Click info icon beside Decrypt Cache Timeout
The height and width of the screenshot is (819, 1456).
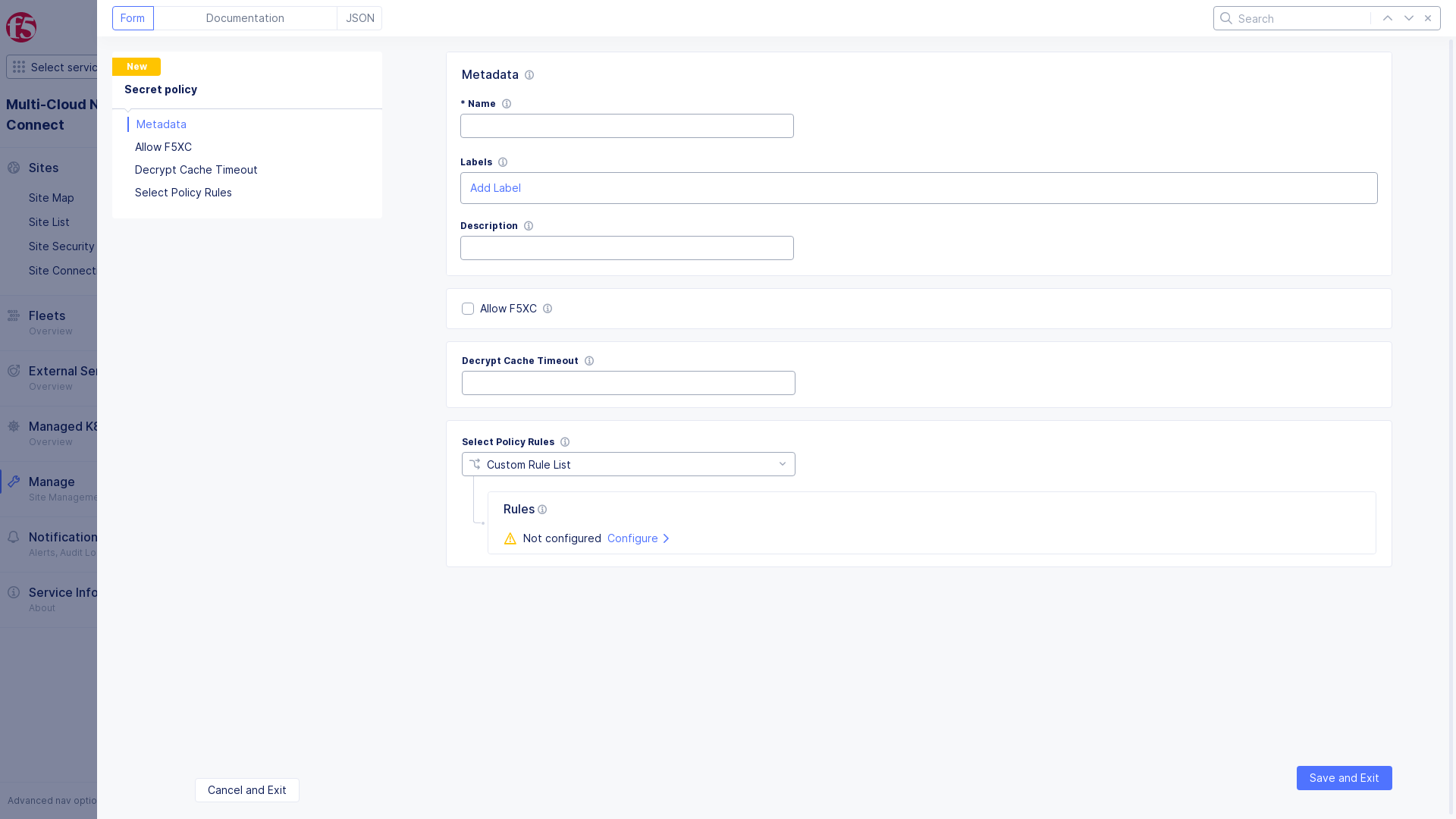589,361
